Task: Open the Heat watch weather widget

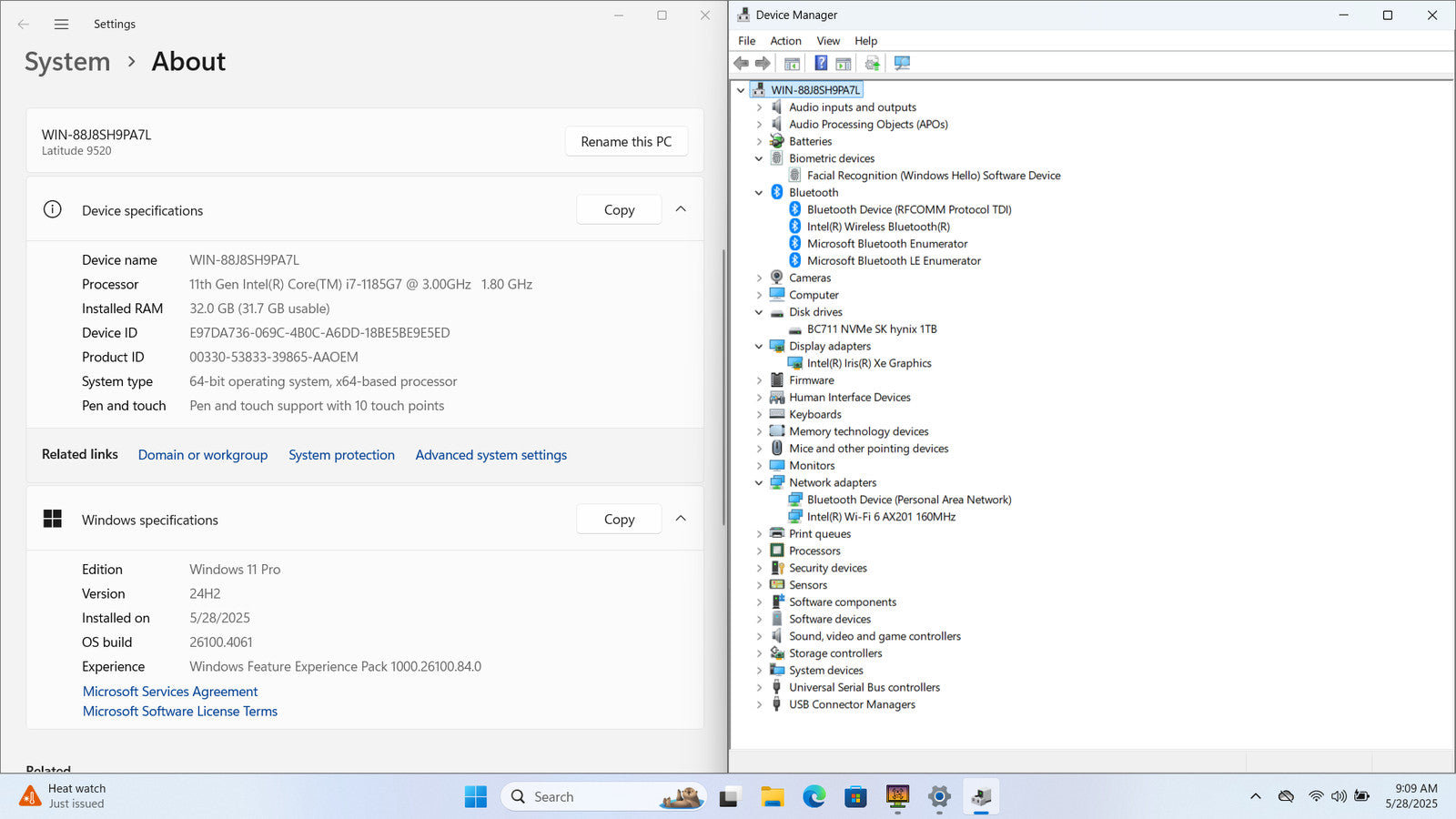Action: click(x=63, y=796)
